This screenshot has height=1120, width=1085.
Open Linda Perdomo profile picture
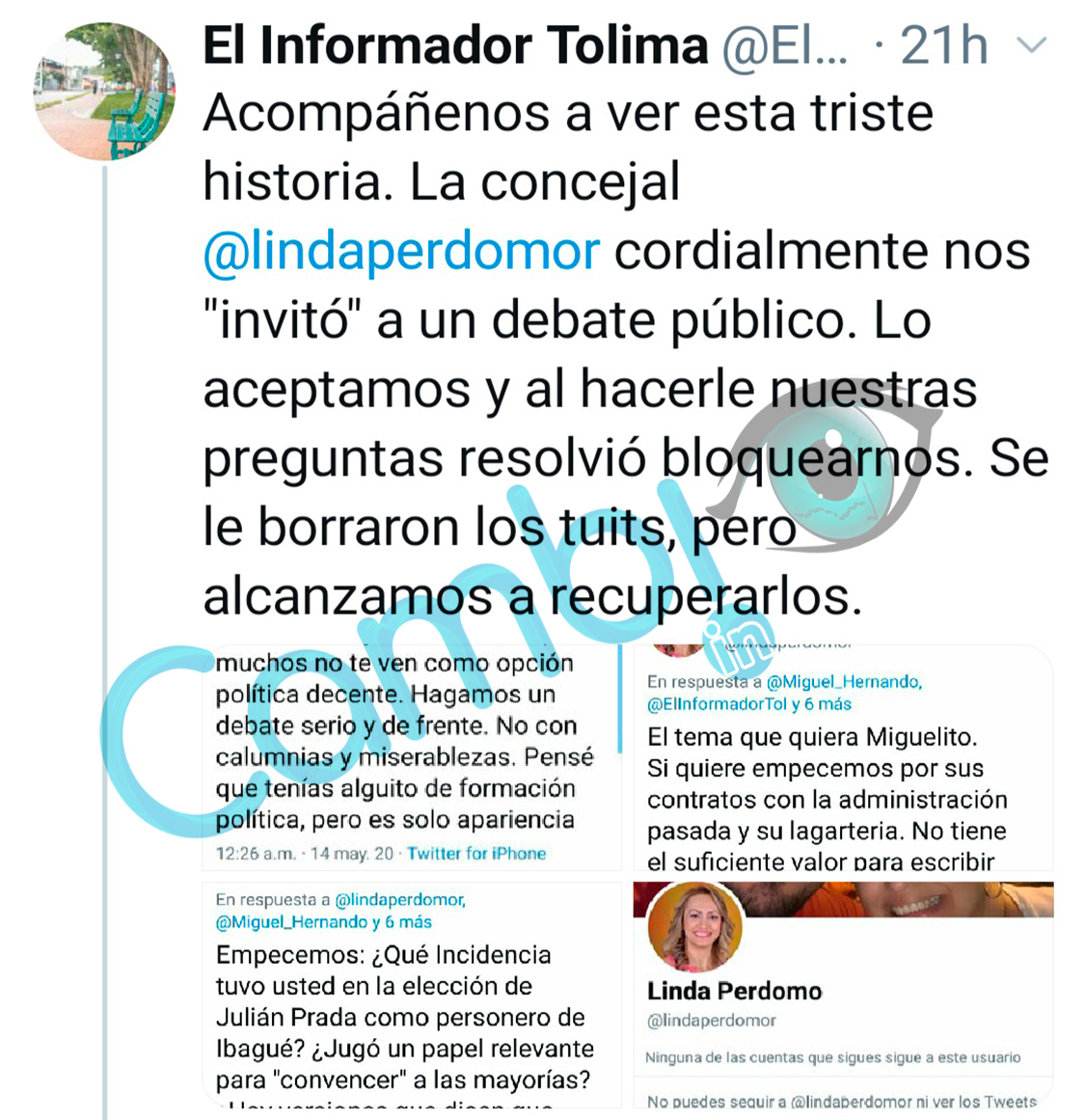coord(695,927)
